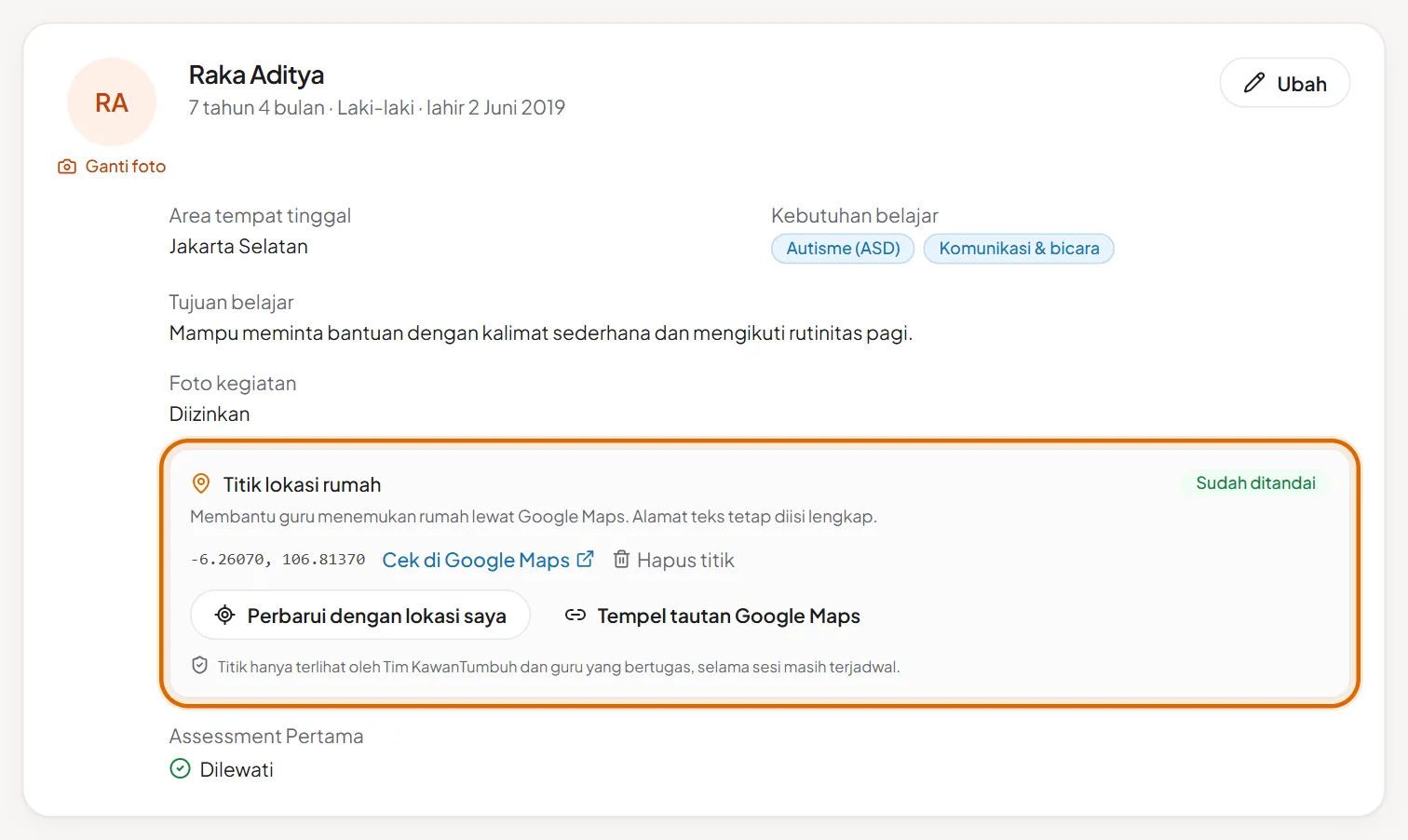Click the chain link icon
This screenshot has width=1408, height=840.
point(575,615)
